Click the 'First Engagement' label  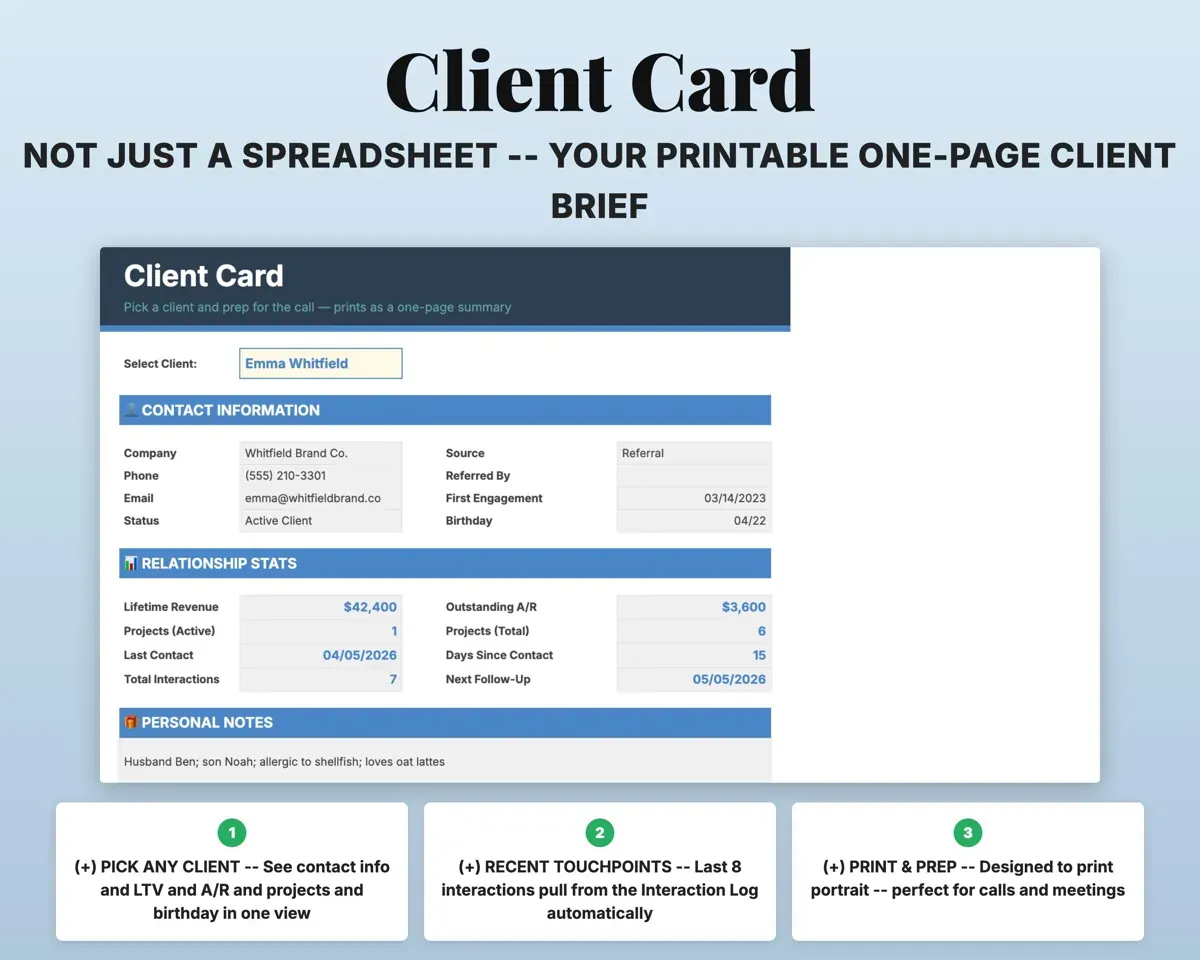coord(494,498)
